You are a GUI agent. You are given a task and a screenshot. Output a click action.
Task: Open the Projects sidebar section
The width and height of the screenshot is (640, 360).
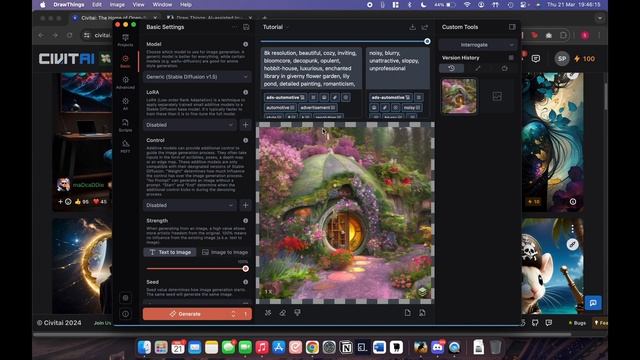pos(125,40)
